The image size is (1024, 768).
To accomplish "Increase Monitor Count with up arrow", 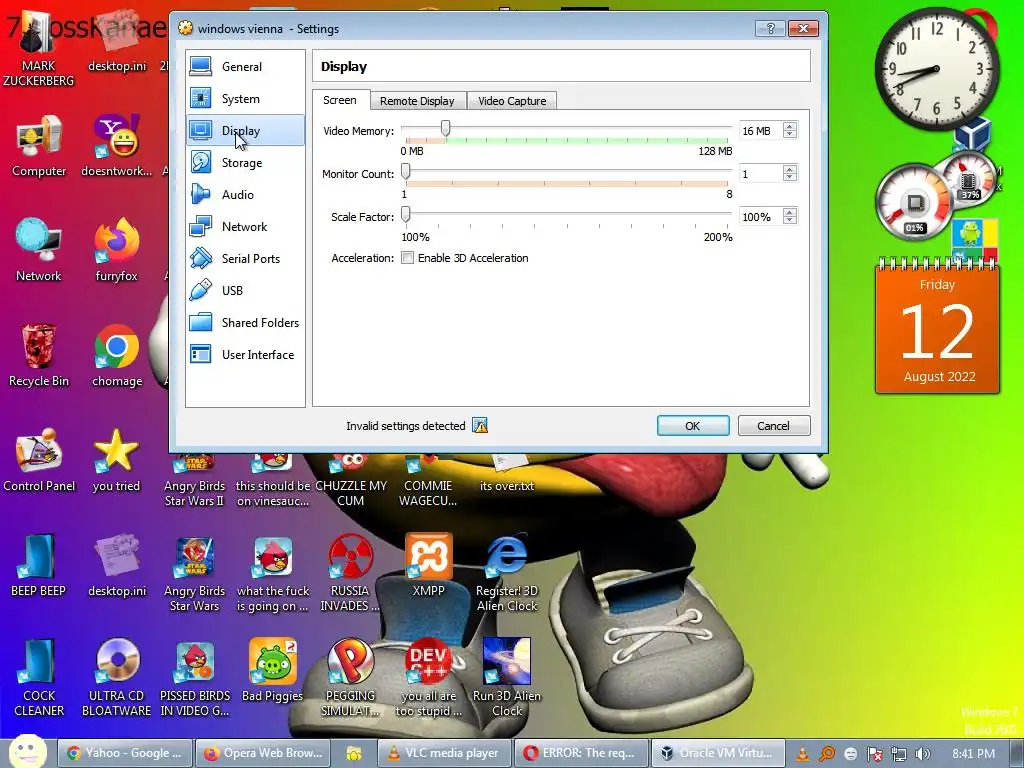I will point(790,170).
